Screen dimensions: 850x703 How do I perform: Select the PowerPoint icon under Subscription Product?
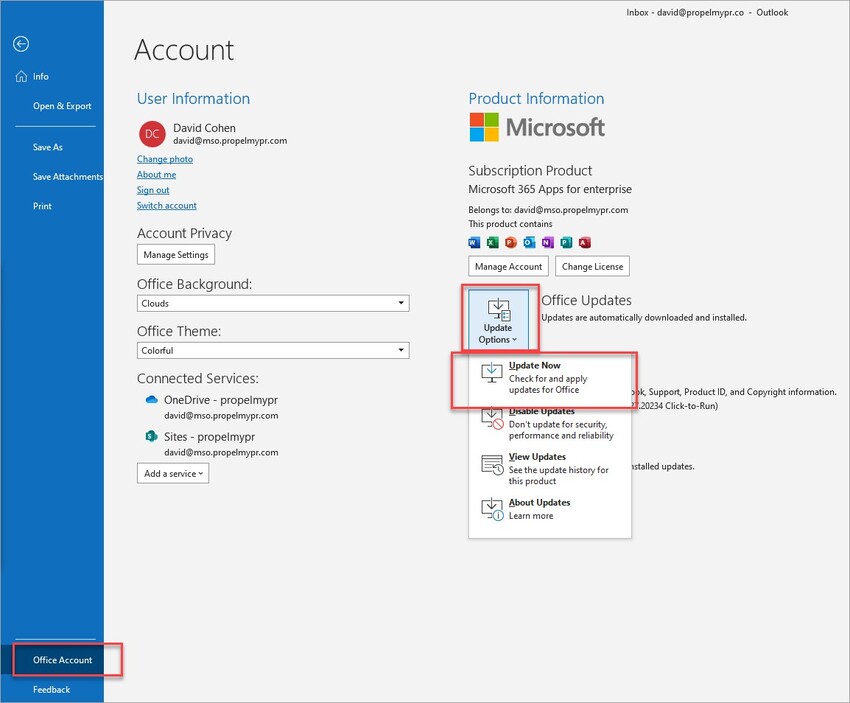click(510, 242)
